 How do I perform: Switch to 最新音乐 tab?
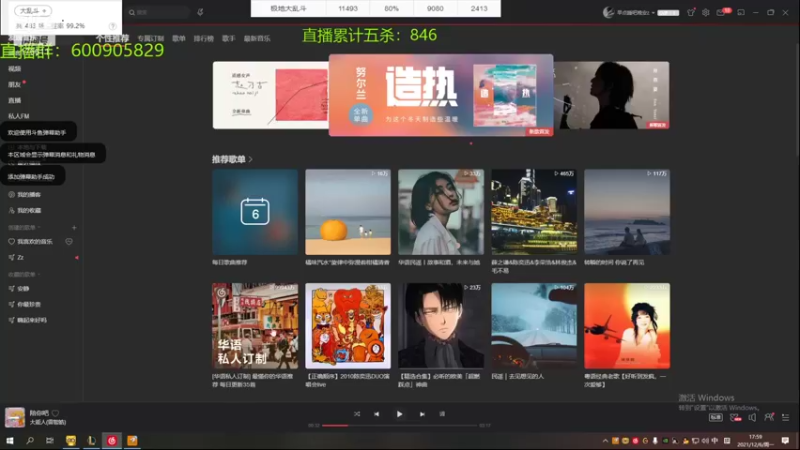click(x=257, y=38)
